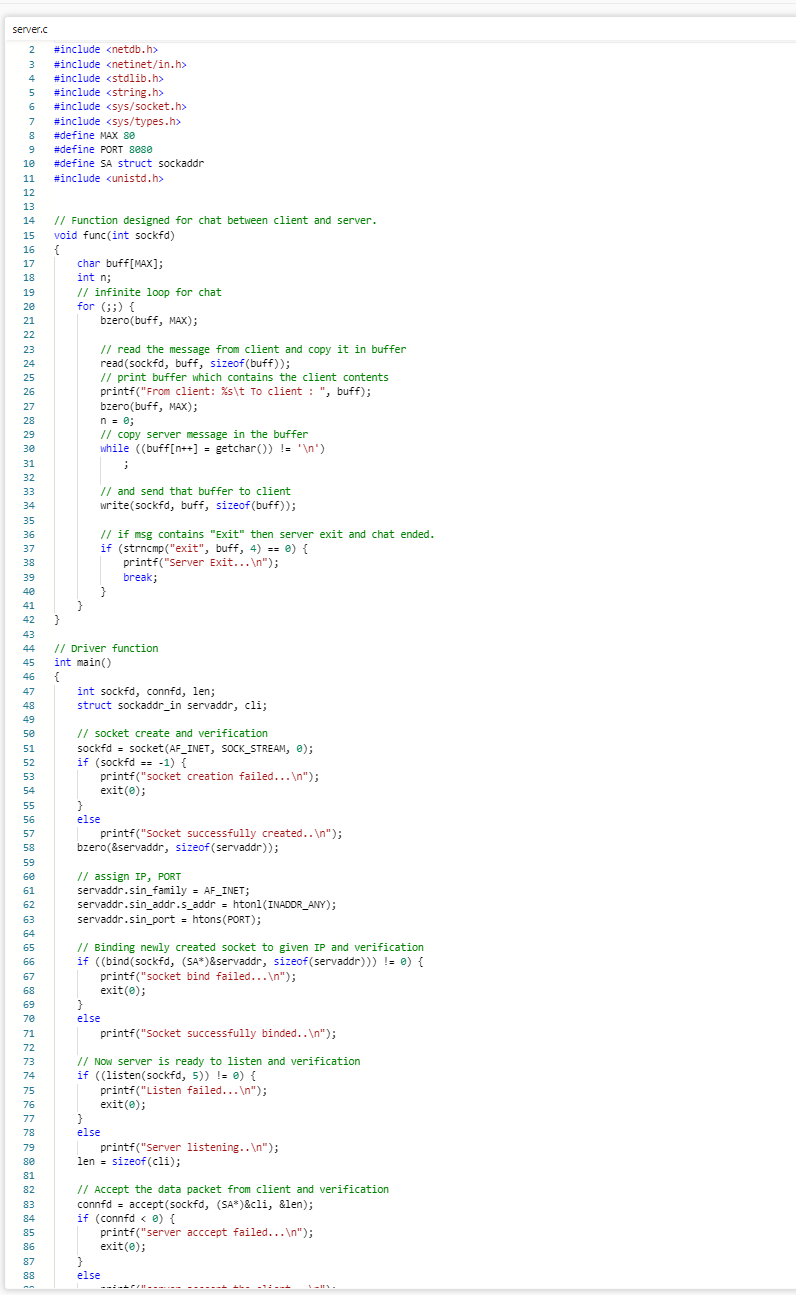Click the 'char buff[MAX];' line
The image size is (796, 1295).
pos(120,263)
